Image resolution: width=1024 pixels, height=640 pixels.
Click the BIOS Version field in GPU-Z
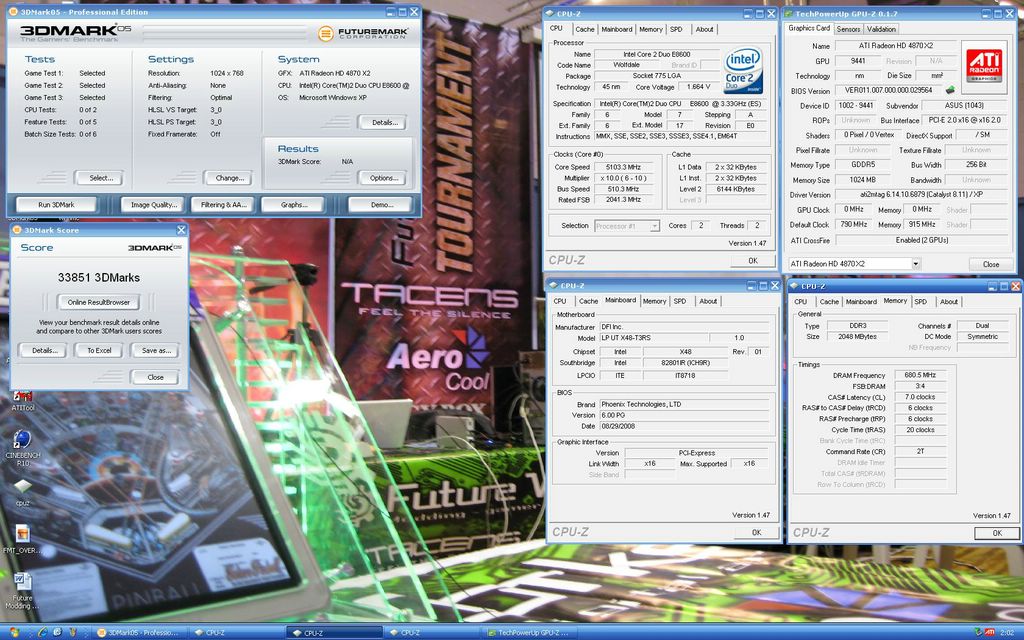coord(888,91)
